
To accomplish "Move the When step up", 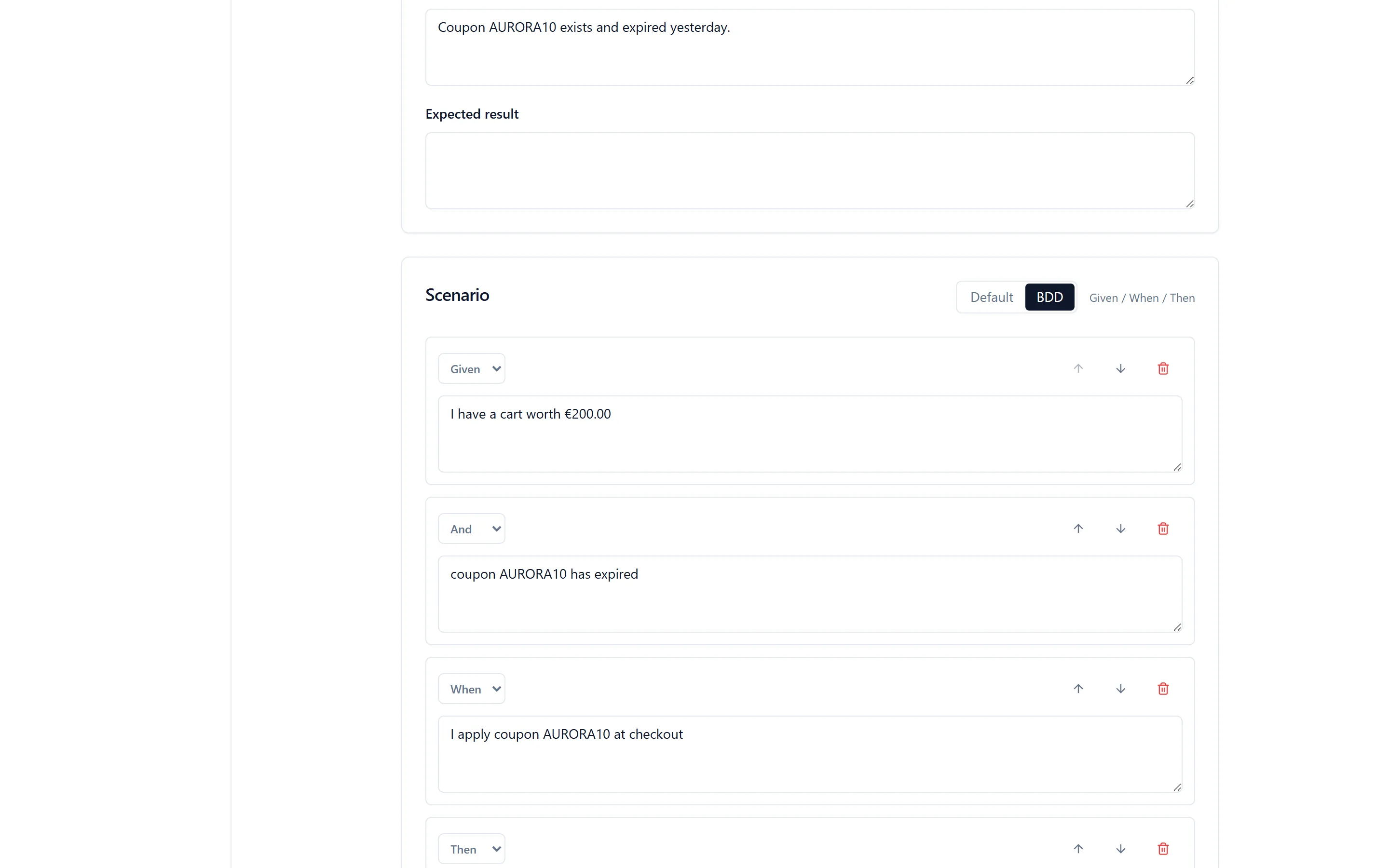I will [1078, 689].
